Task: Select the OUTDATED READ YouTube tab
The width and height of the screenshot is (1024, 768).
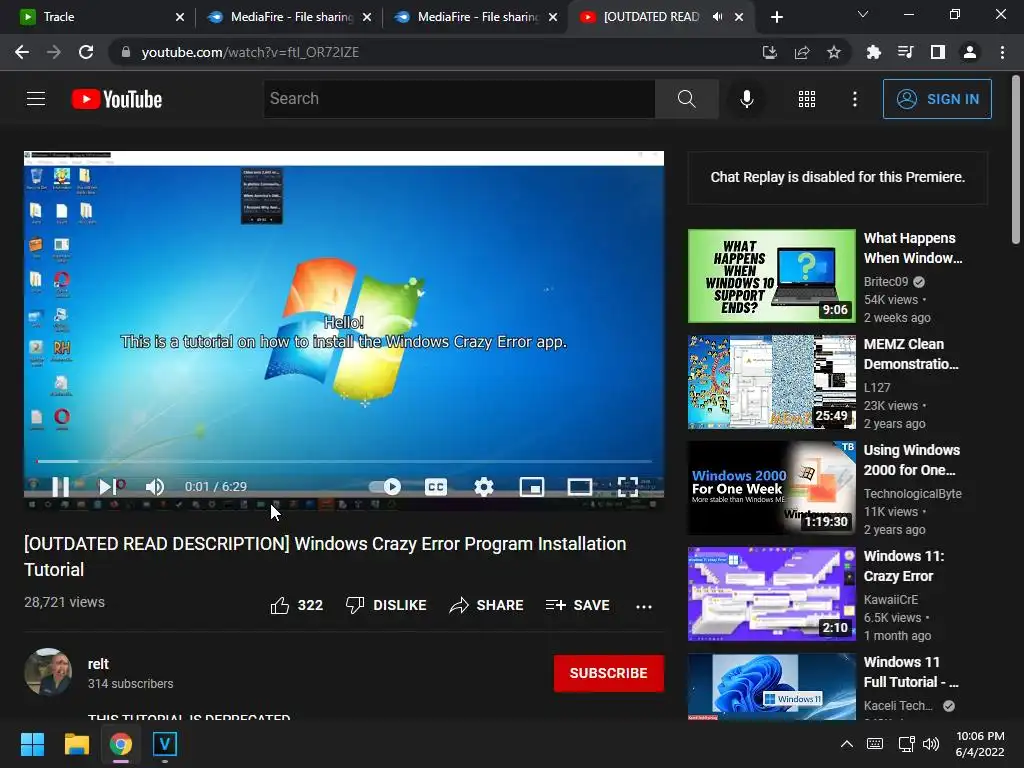Action: (653, 17)
